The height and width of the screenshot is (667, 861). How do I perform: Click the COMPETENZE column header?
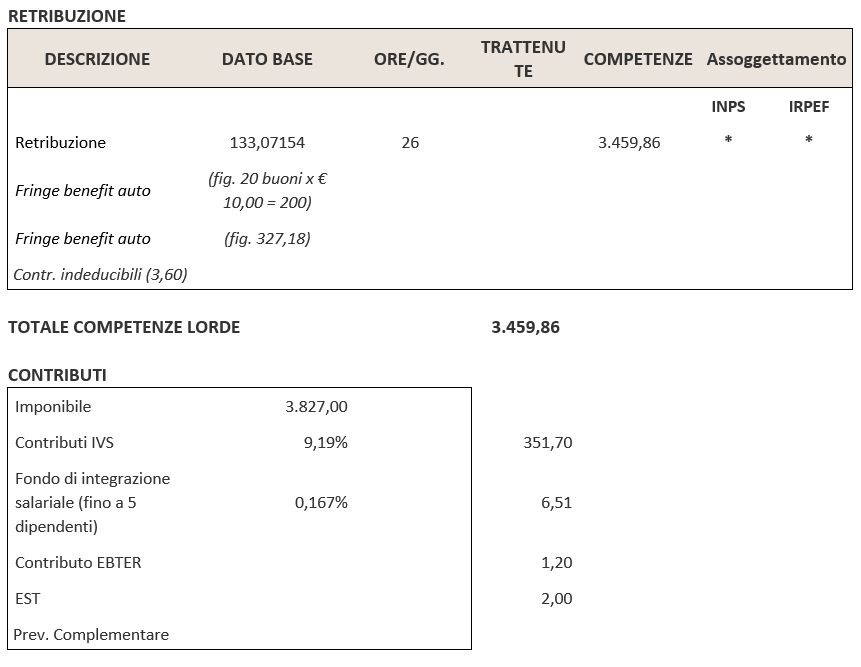[x=637, y=59]
